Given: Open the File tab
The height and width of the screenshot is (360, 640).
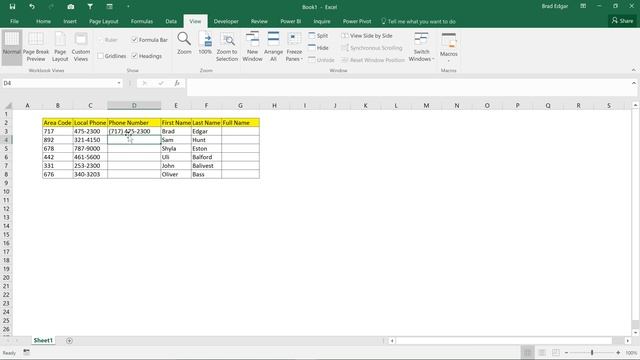Looking at the screenshot, I should tap(14, 21).
